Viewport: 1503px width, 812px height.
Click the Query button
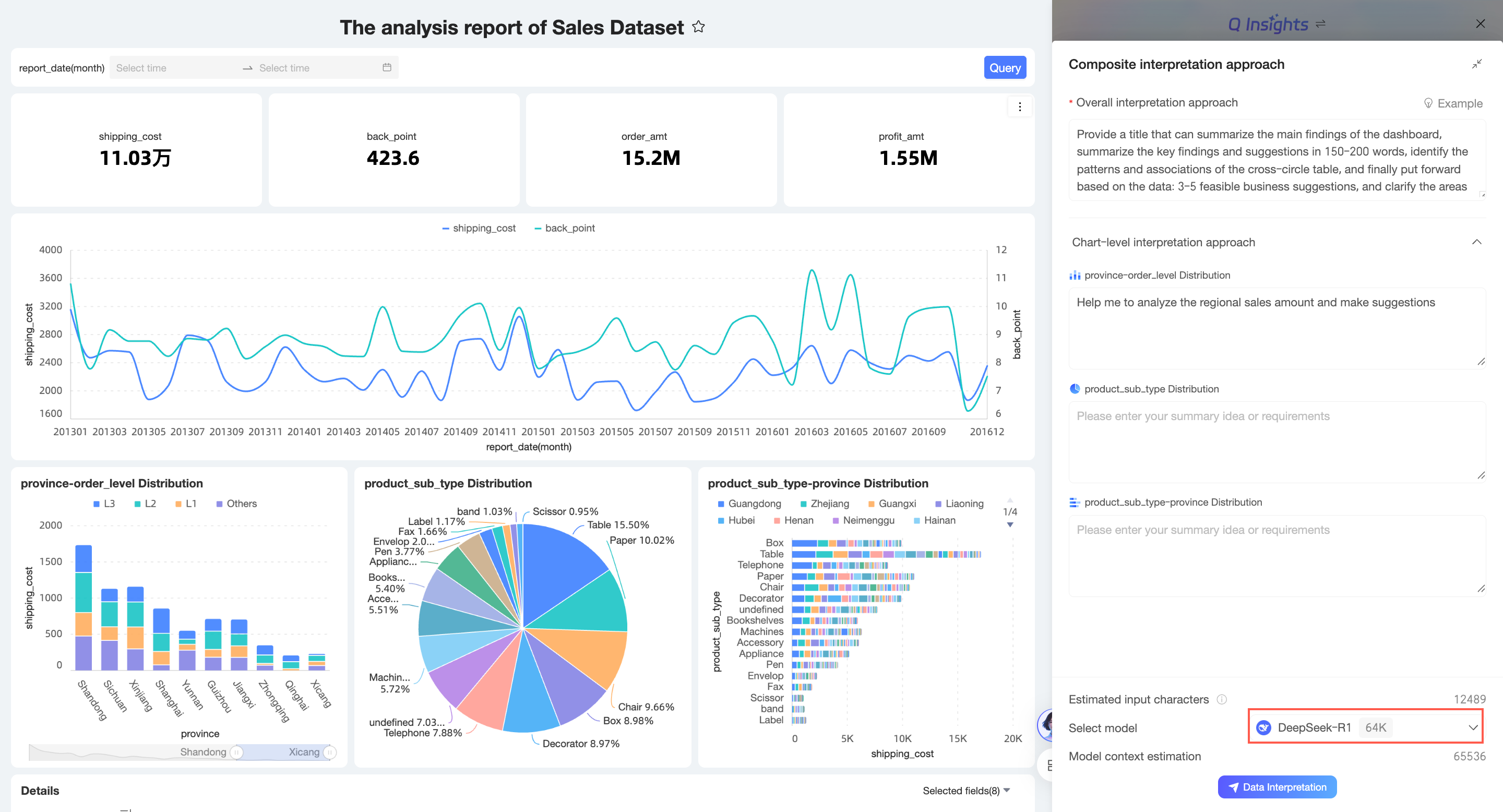tap(1004, 68)
